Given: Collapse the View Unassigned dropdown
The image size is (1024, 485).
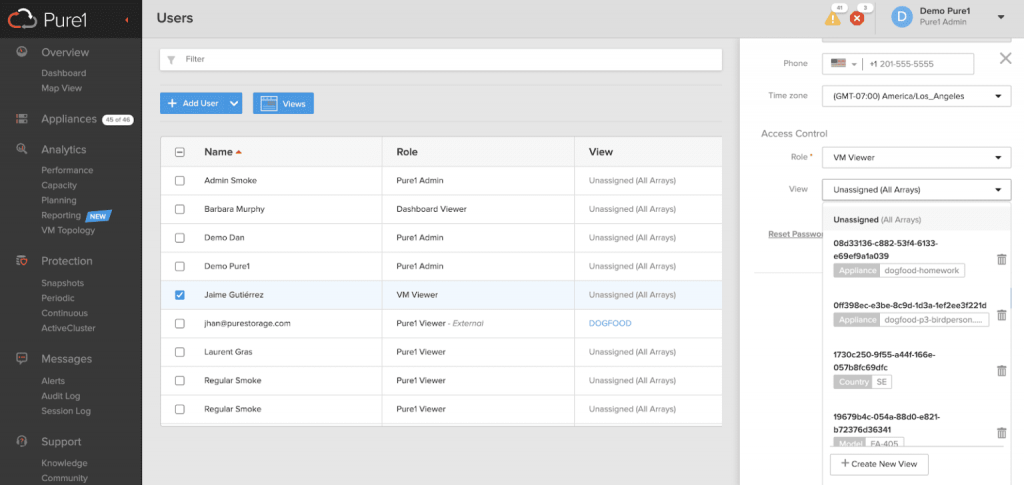Looking at the screenshot, I should click(917, 189).
